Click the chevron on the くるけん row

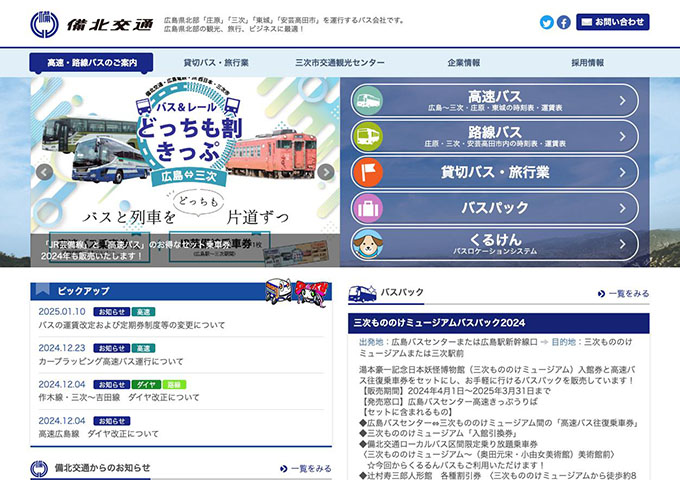coord(622,245)
